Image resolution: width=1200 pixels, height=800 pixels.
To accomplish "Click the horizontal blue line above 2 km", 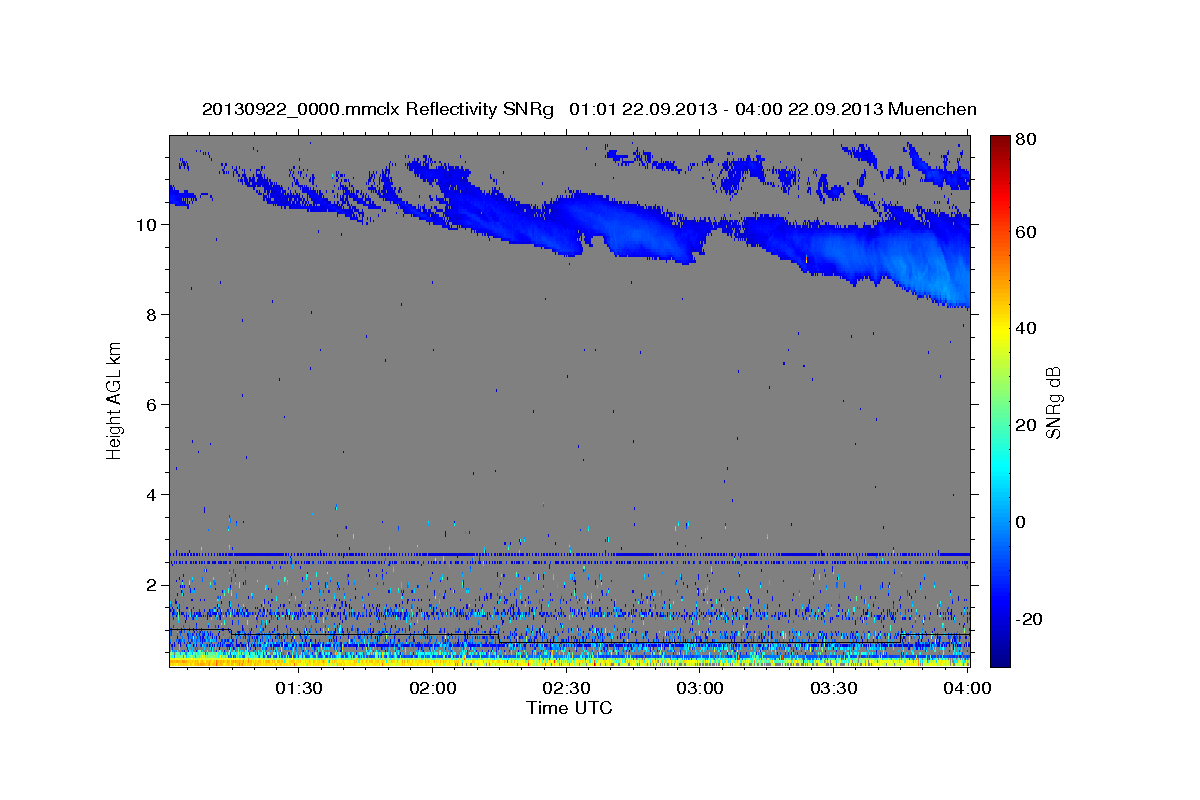I will (x=569, y=553).
